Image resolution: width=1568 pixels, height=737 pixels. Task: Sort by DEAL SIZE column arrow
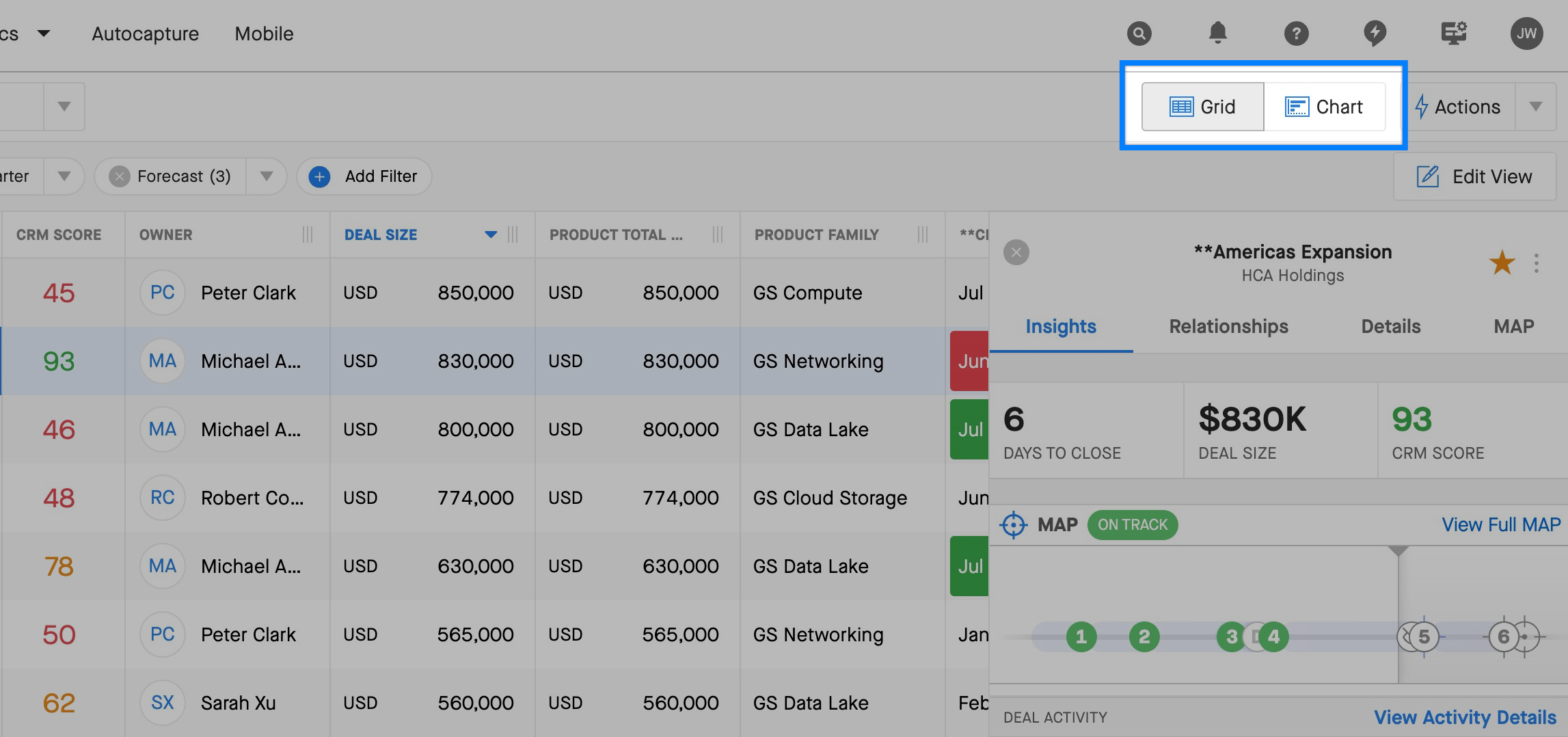[x=490, y=234]
